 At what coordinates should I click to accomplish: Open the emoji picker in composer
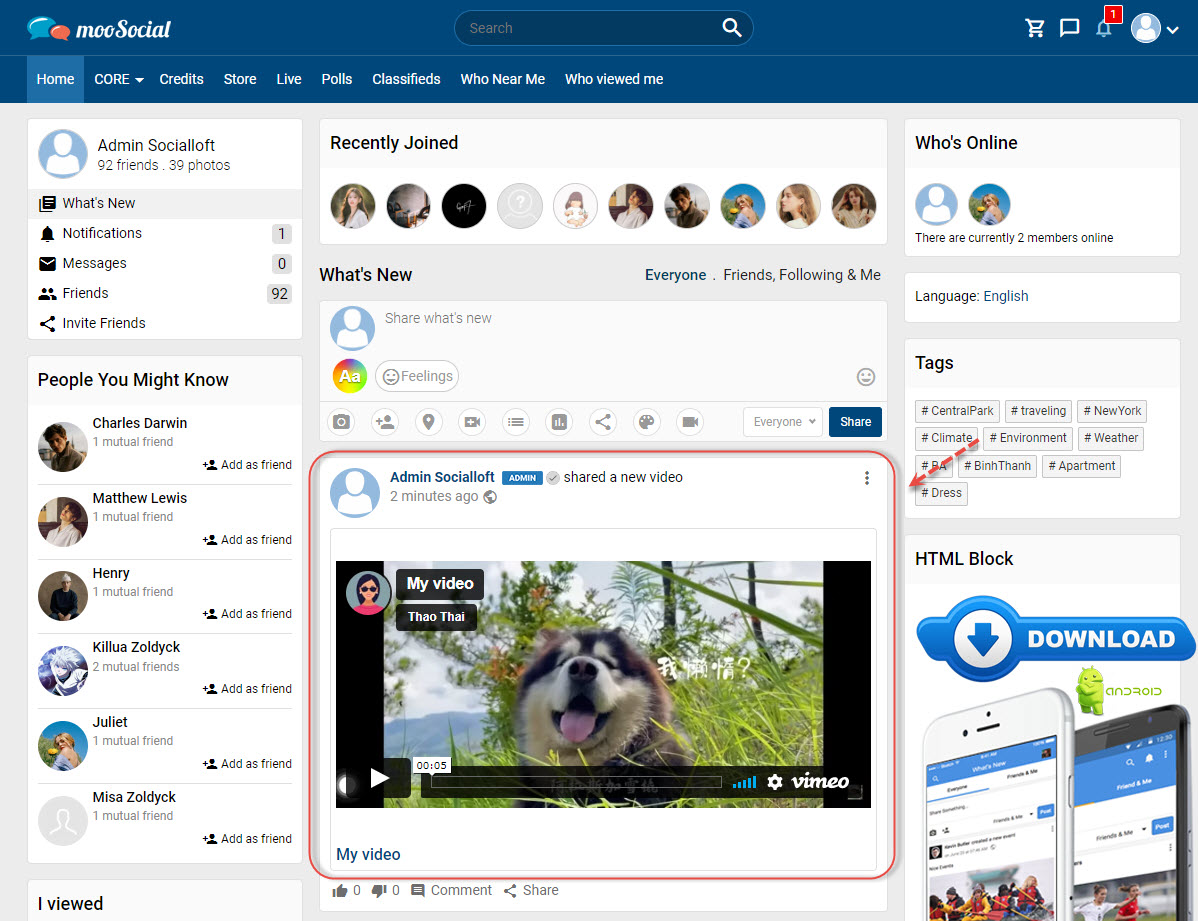click(866, 376)
